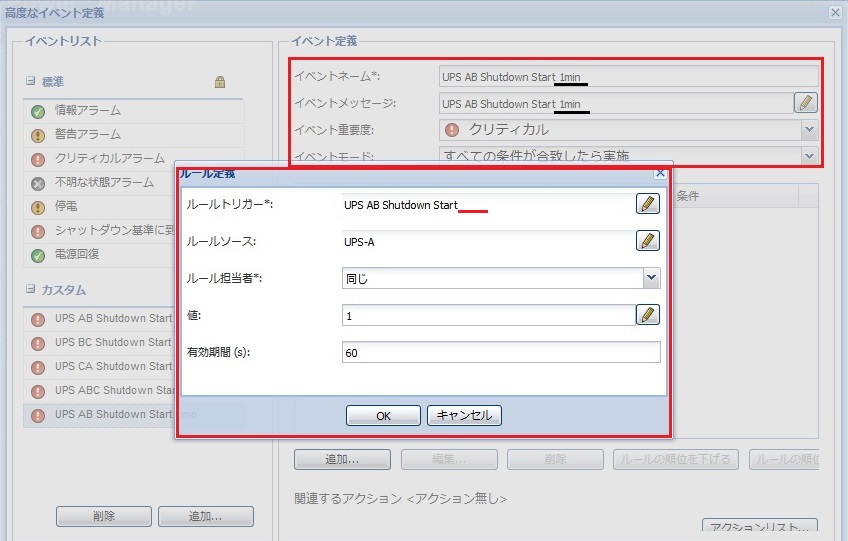
Task: Click pencil edit icon next to value field
Action: [648, 315]
